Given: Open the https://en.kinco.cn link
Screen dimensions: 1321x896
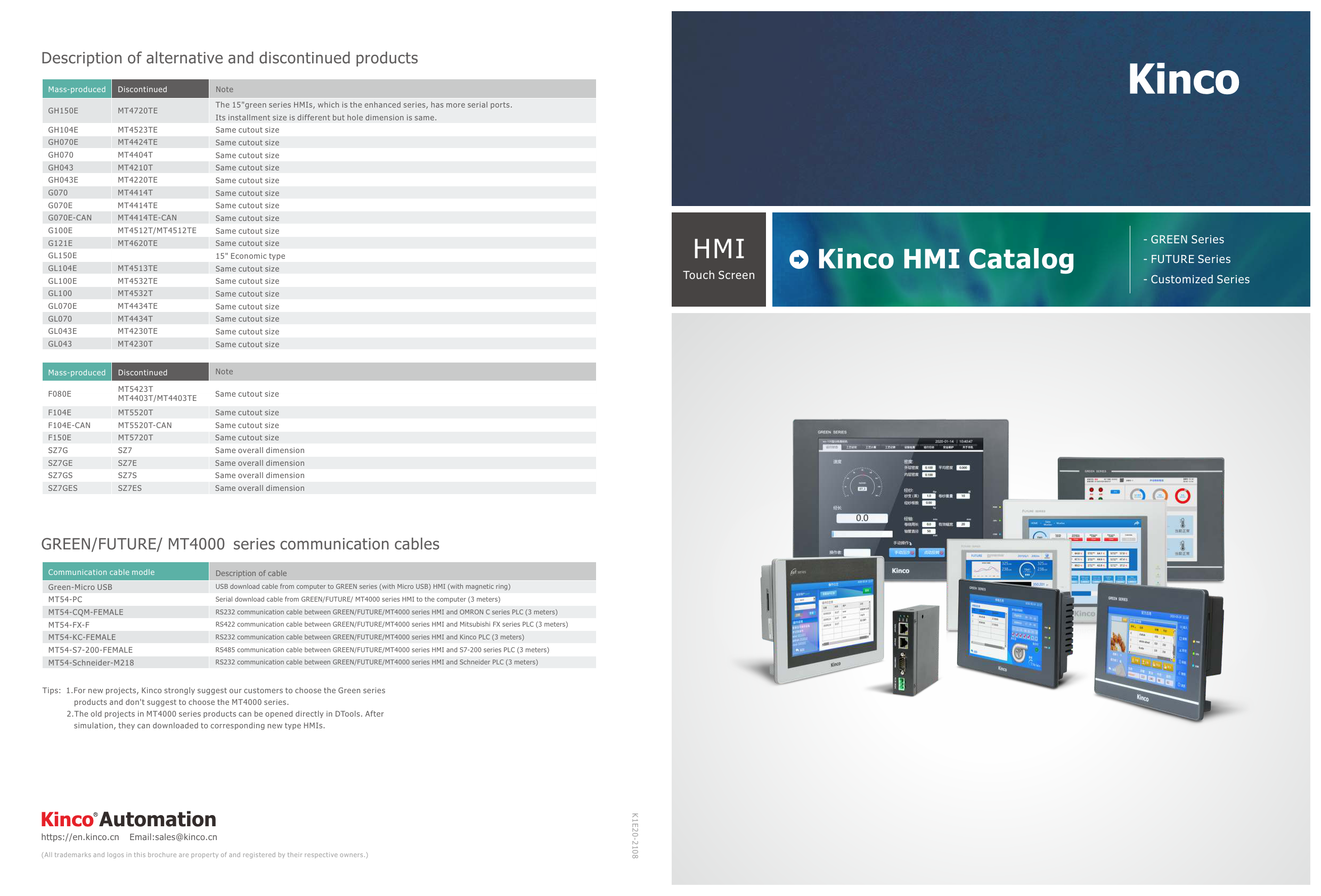Looking at the screenshot, I should [x=80, y=837].
